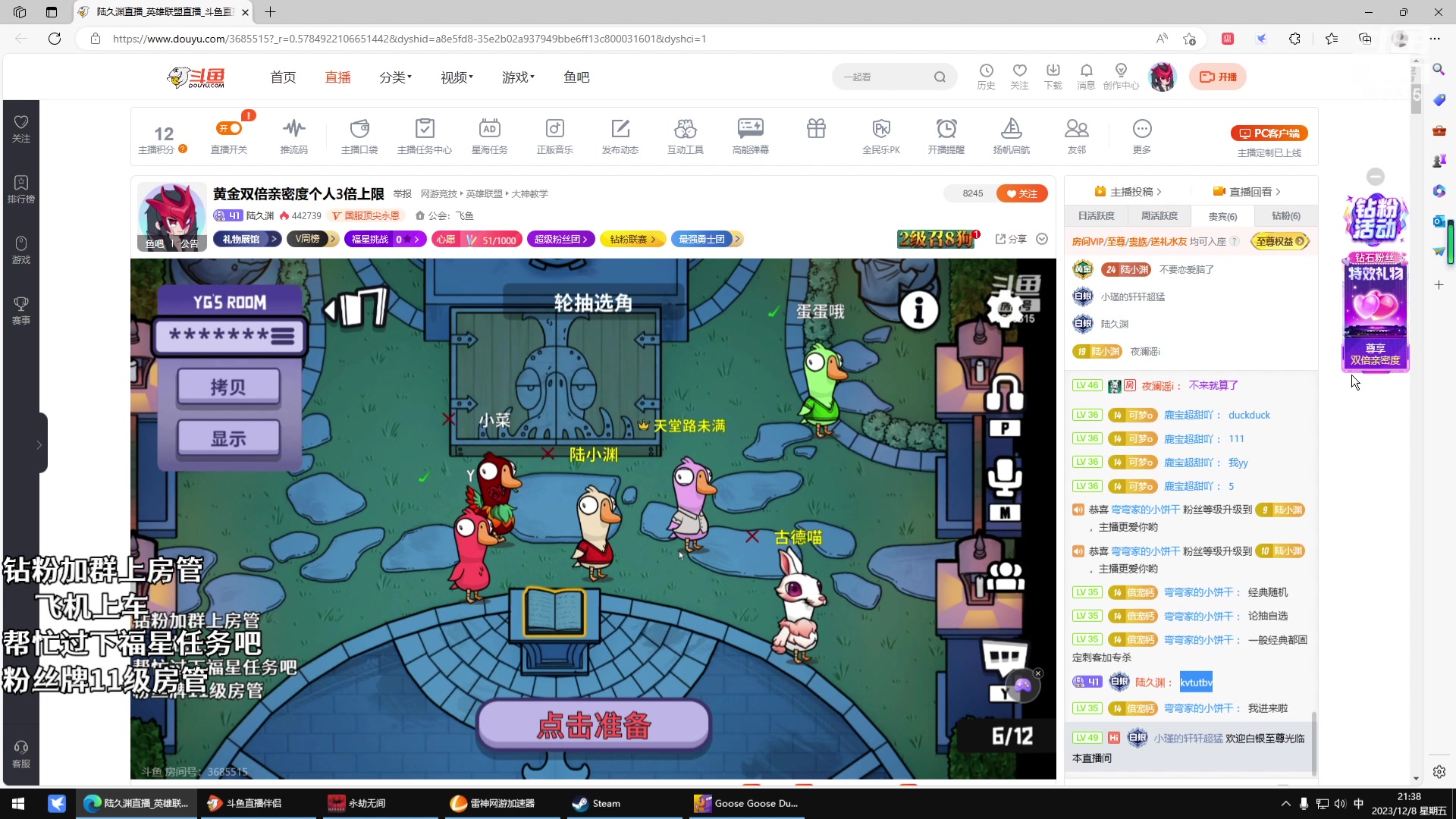Open 星海任务 AD tasks
This screenshot has height=819, width=1456.
490,136
